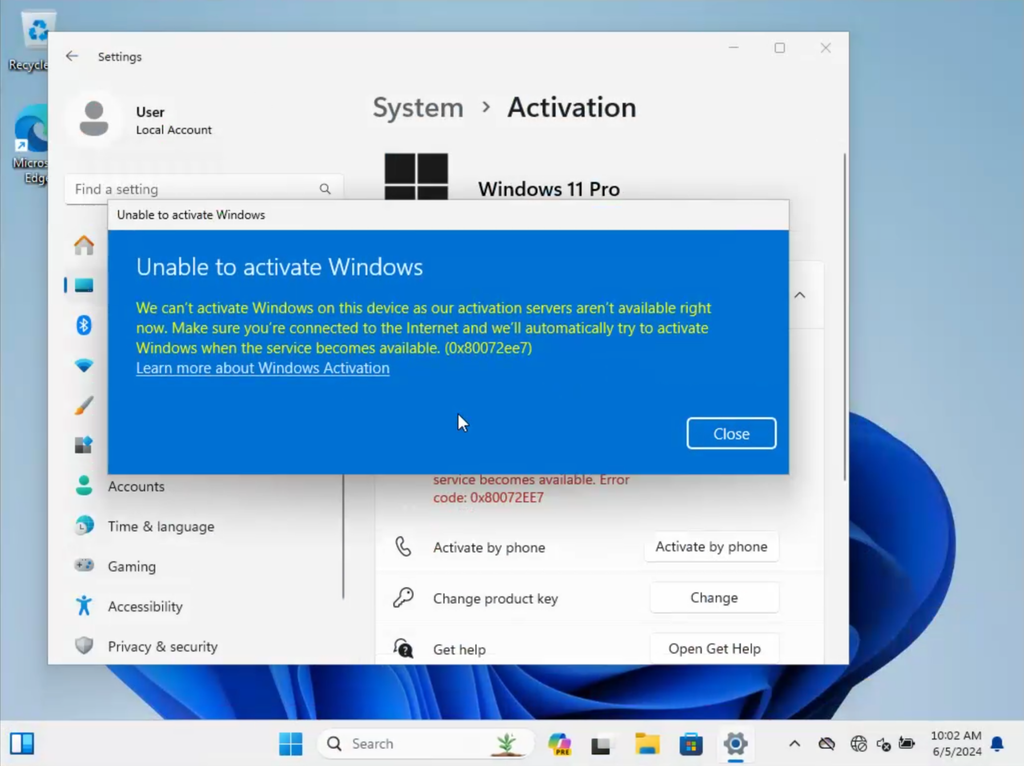Open Learn more about Windows Activation link
Screen dimensions: 1024x766
coord(263,368)
